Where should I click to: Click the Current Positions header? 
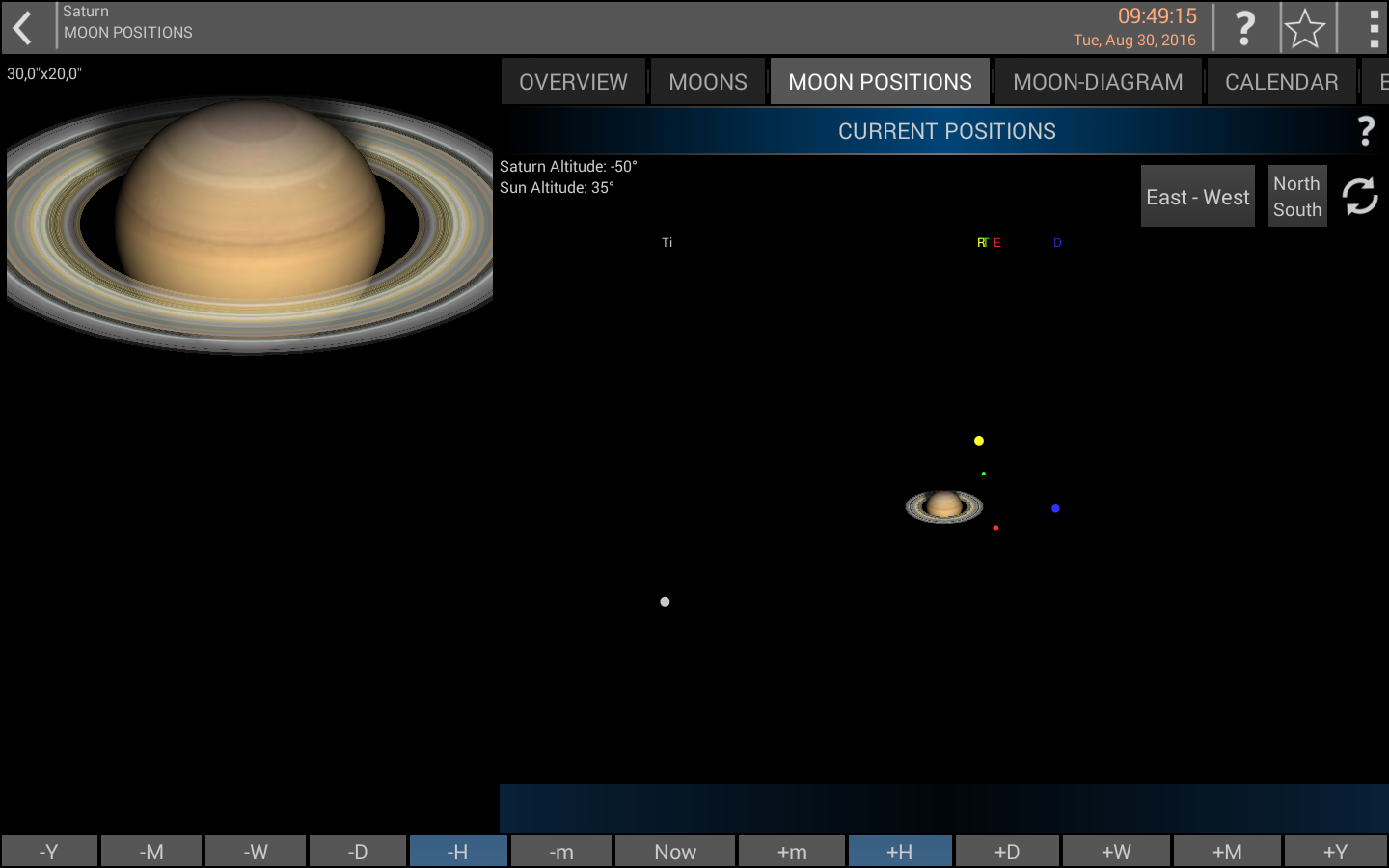coord(946,131)
